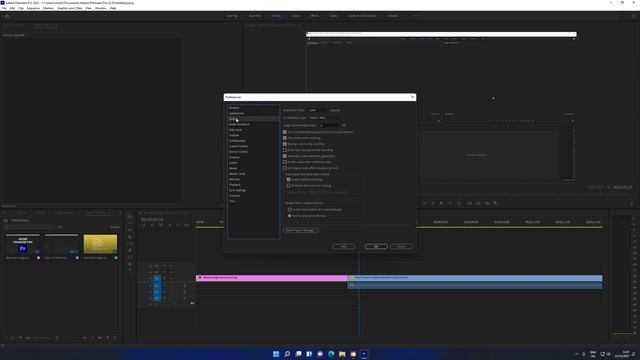Viewport: 640px width, 360px height.
Task: Open Microsoft Edge from taskbar
Action: pos(331,354)
